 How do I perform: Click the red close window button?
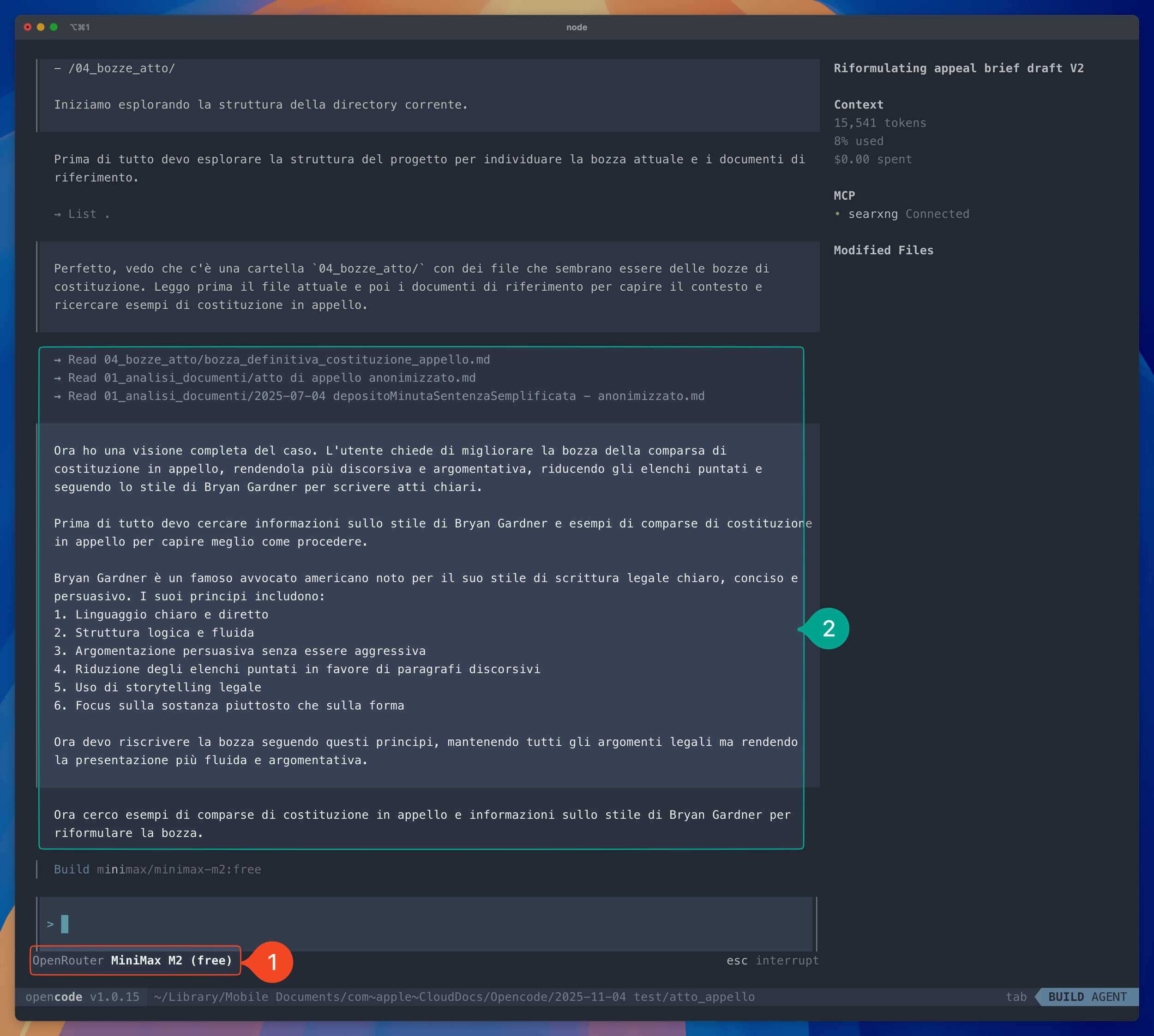27,27
